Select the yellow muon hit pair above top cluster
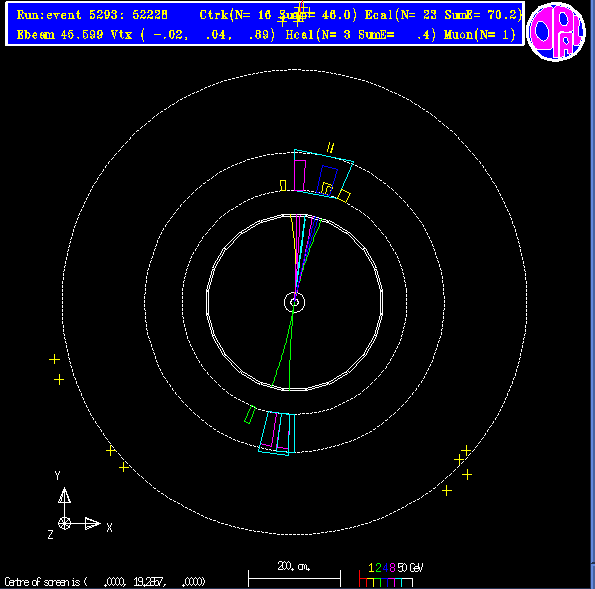Image resolution: width=595 pixels, height=589 pixels. (331, 148)
